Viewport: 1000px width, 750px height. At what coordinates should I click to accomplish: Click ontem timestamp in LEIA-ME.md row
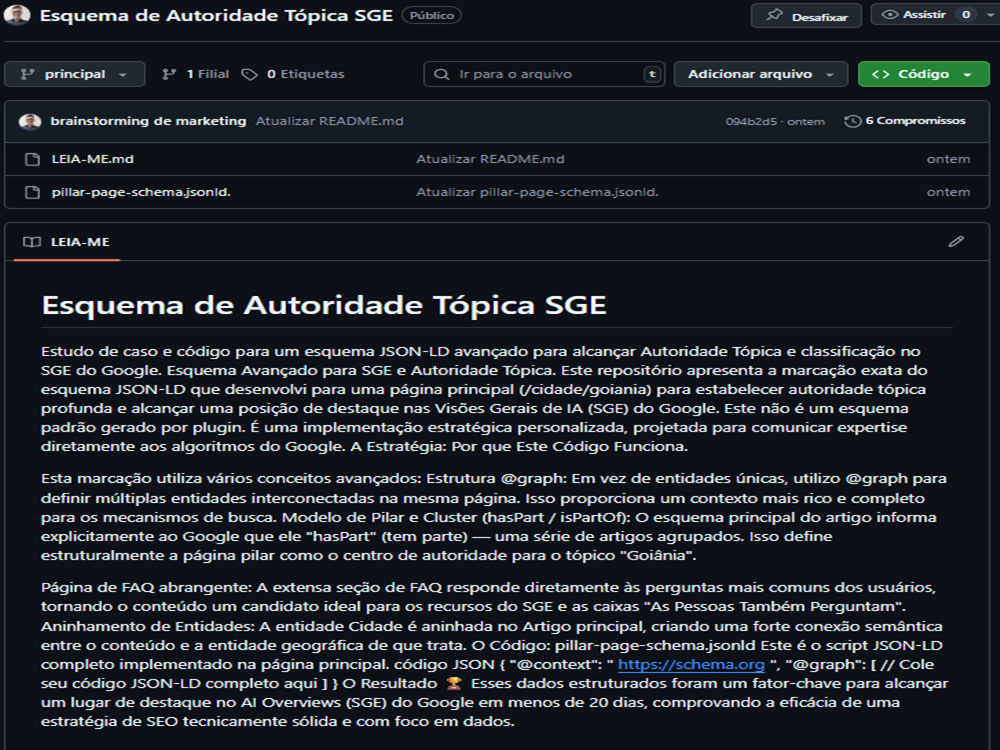coord(948,159)
